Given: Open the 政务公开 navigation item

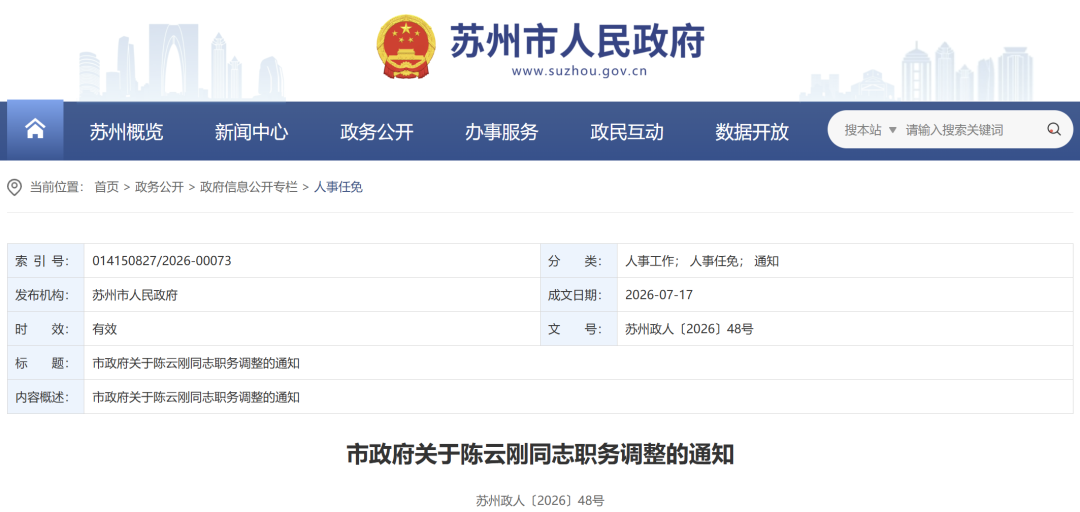Looking at the screenshot, I should pos(377,131).
